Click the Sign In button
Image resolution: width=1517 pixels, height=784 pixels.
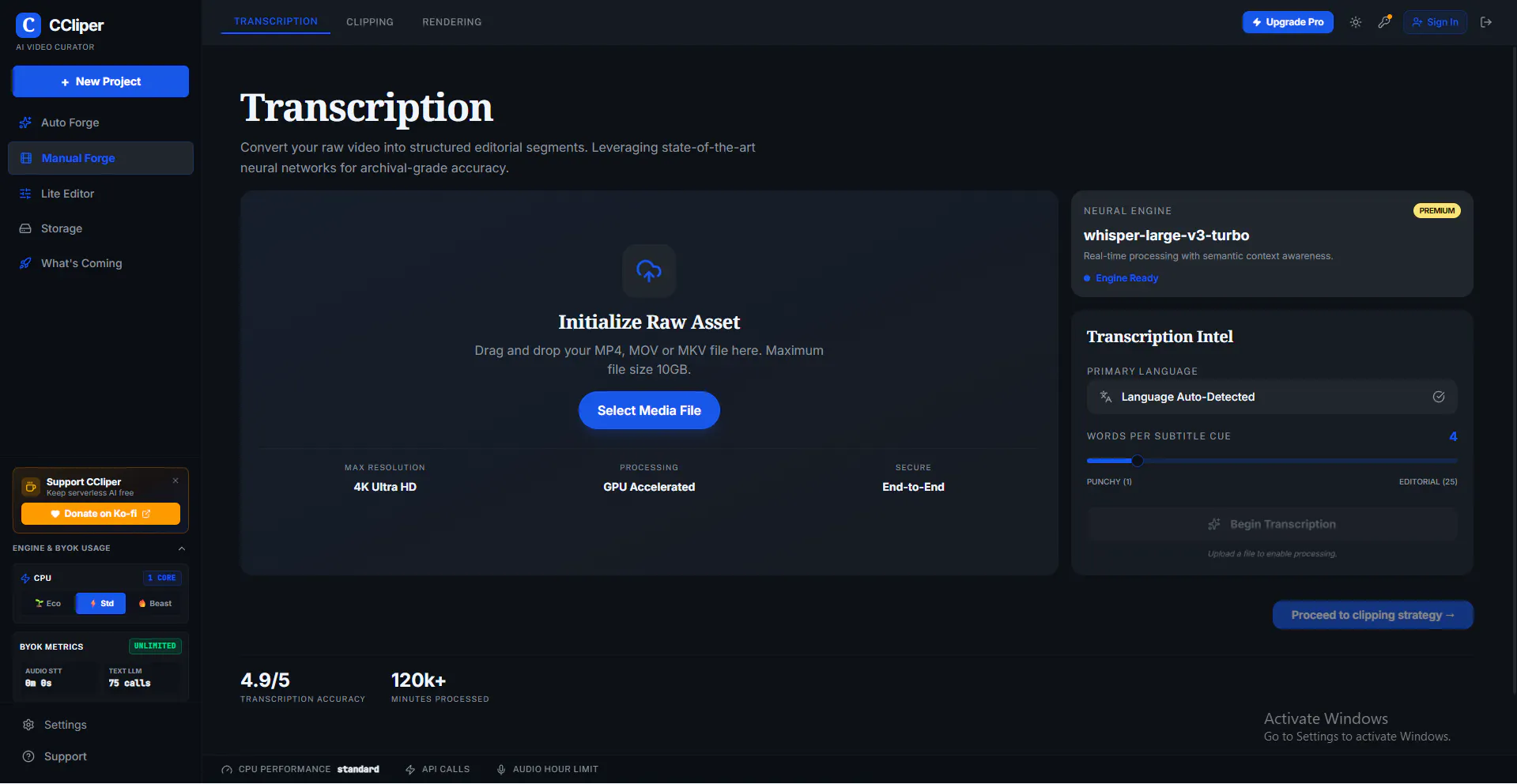tap(1436, 22)
